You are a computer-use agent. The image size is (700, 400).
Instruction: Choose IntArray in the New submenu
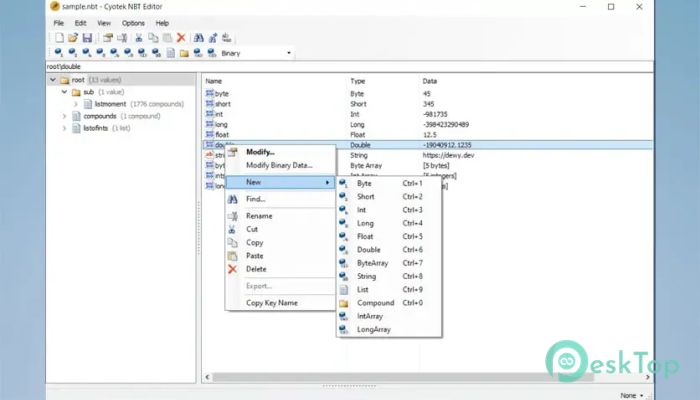389,316
